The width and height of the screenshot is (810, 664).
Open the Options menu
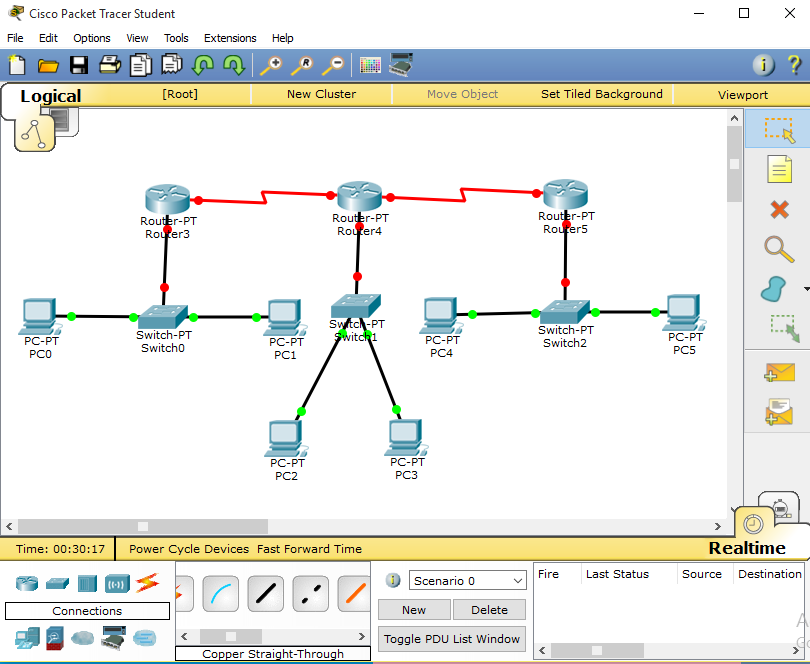click(91, 38)
